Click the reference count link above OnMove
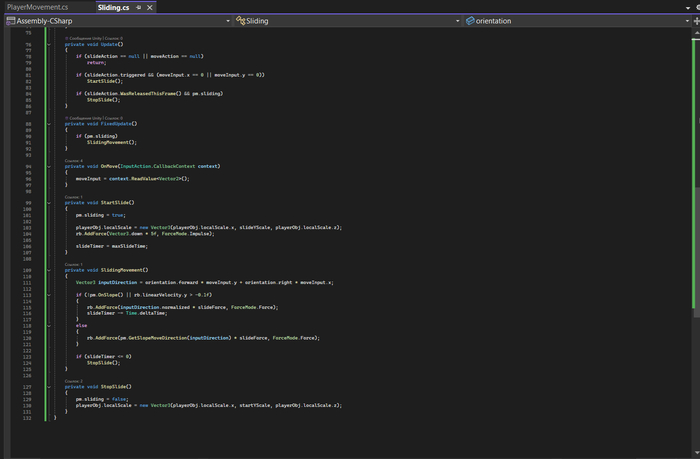This screenshot has height=459, width=700. pyautogui.click(x=74, y=160)
